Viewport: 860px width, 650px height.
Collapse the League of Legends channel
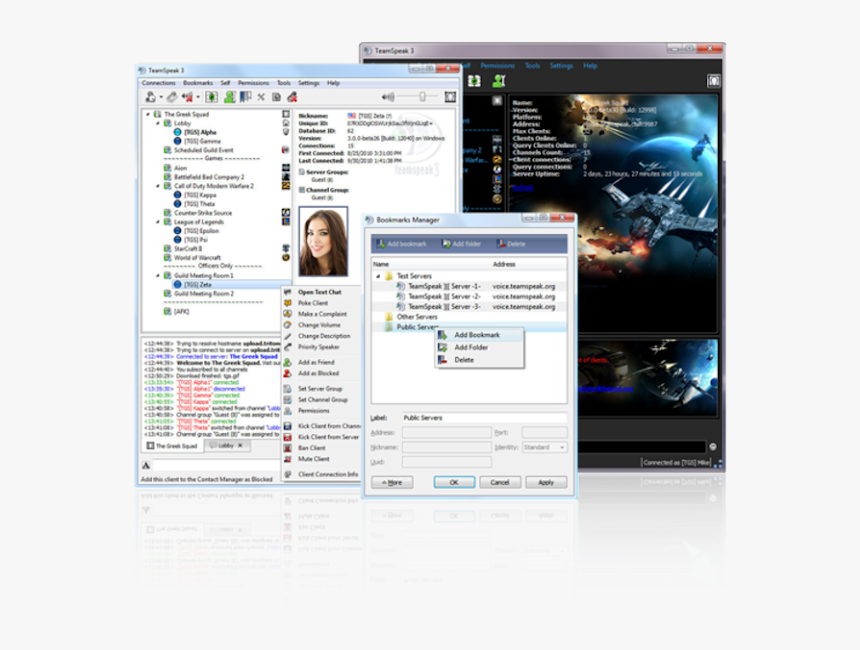pyautogui.click(x=158, y=222)
